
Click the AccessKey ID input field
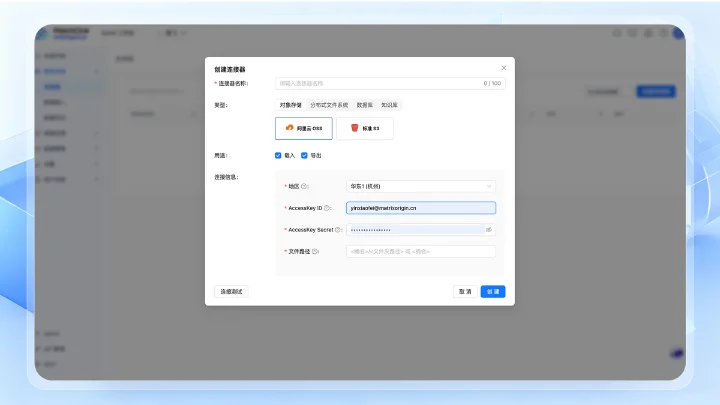pyautogui.click(x=421, y=208)
